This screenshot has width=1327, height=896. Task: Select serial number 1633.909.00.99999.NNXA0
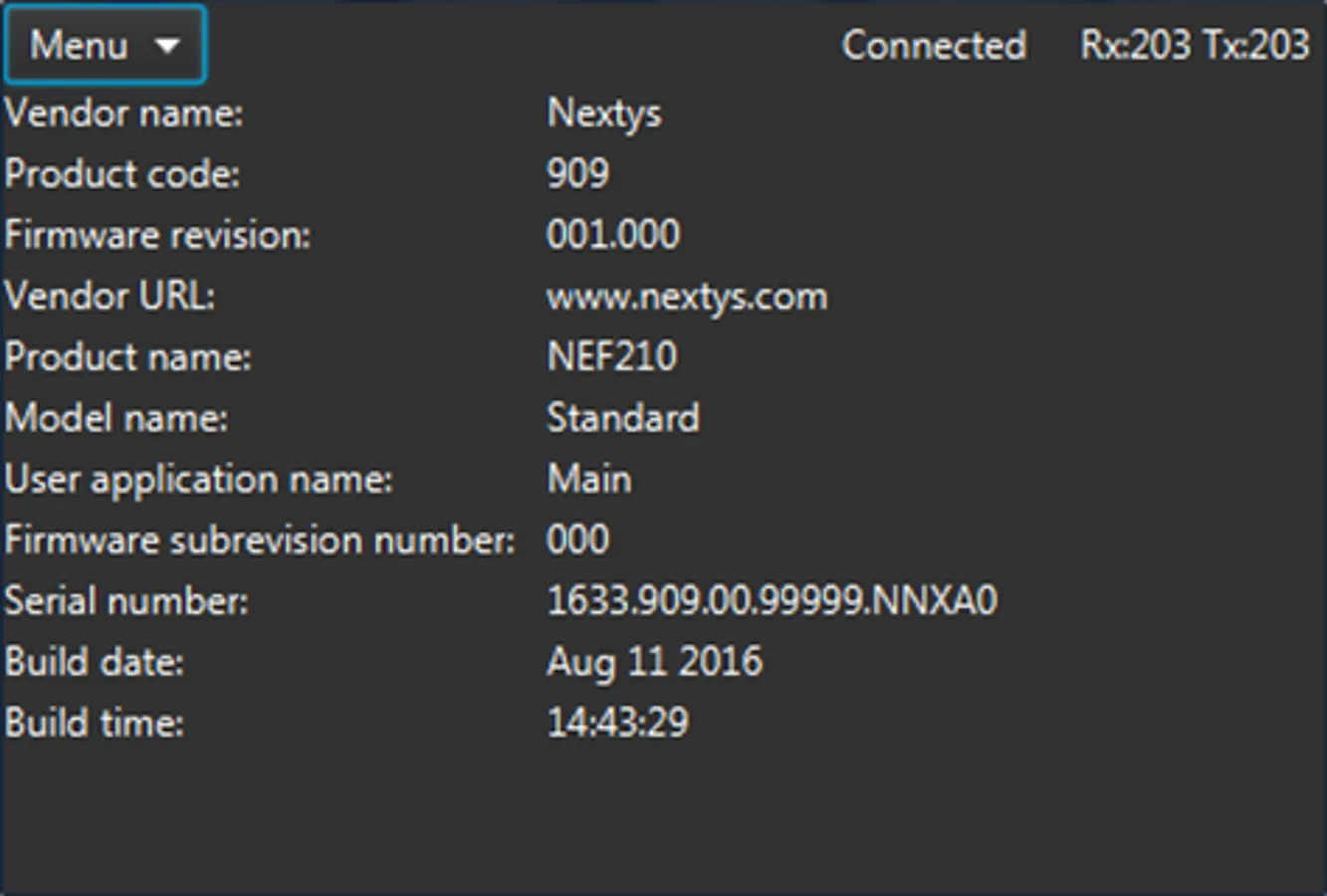coord(772,600)
